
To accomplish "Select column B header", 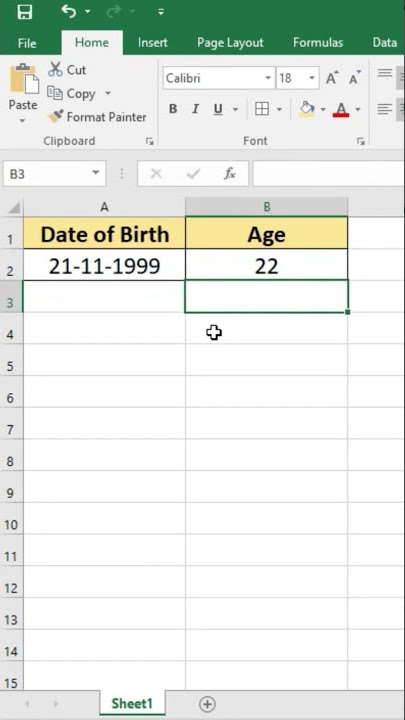I will click(x=266, y=207).
